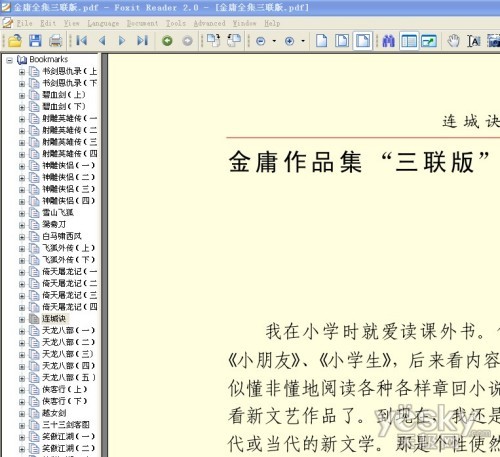The image size is (500, 457).
Task: Go to next page arrow
Action: pyautogui.click(x=122, y=41)
